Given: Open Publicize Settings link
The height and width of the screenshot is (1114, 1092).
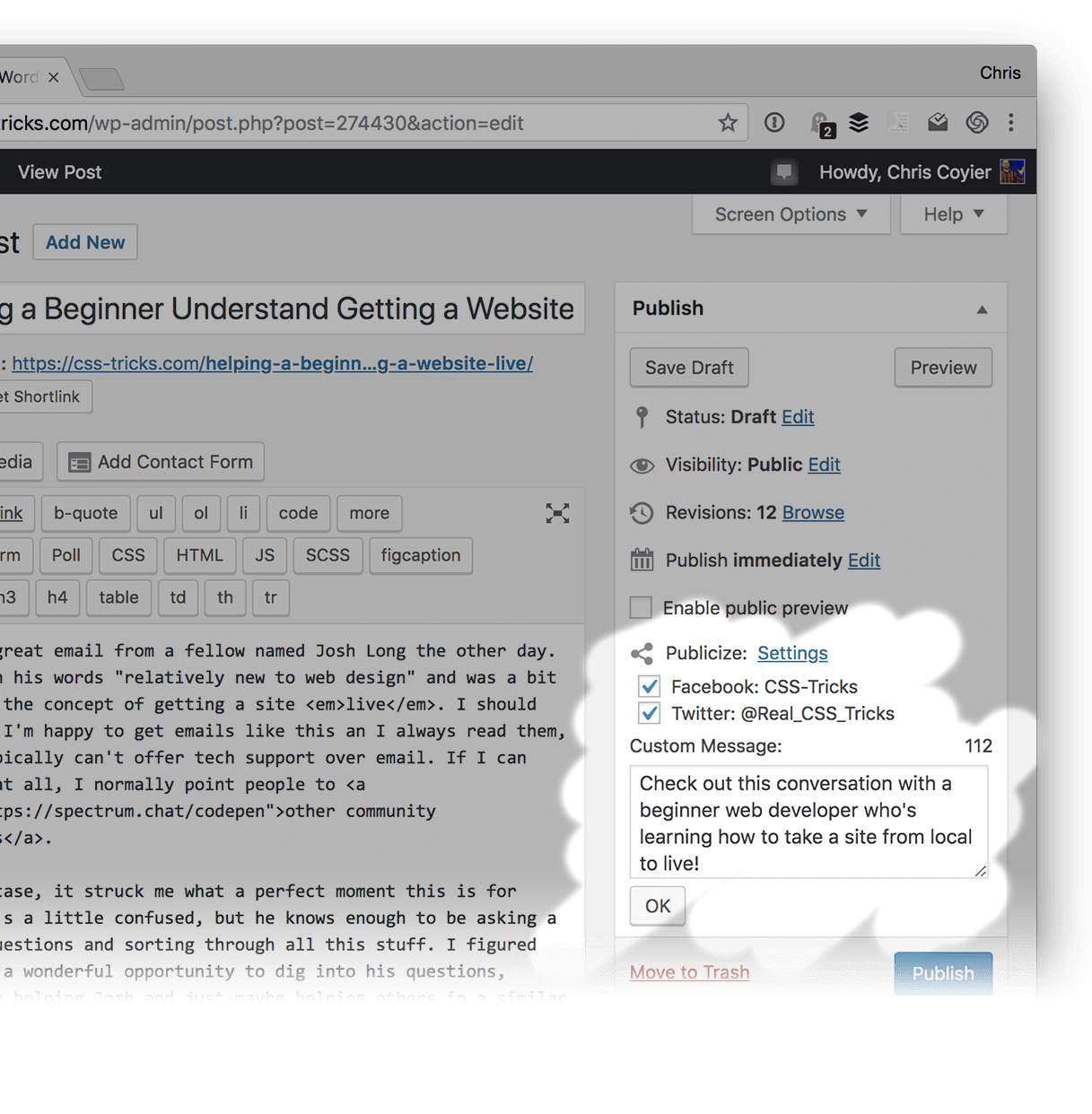Looking at the screenshot, I should point(792,653).
